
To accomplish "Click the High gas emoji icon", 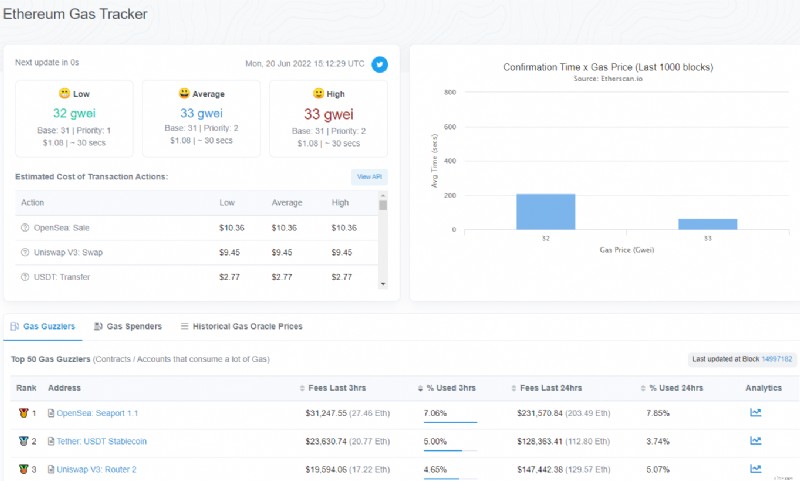I will 318,93.
